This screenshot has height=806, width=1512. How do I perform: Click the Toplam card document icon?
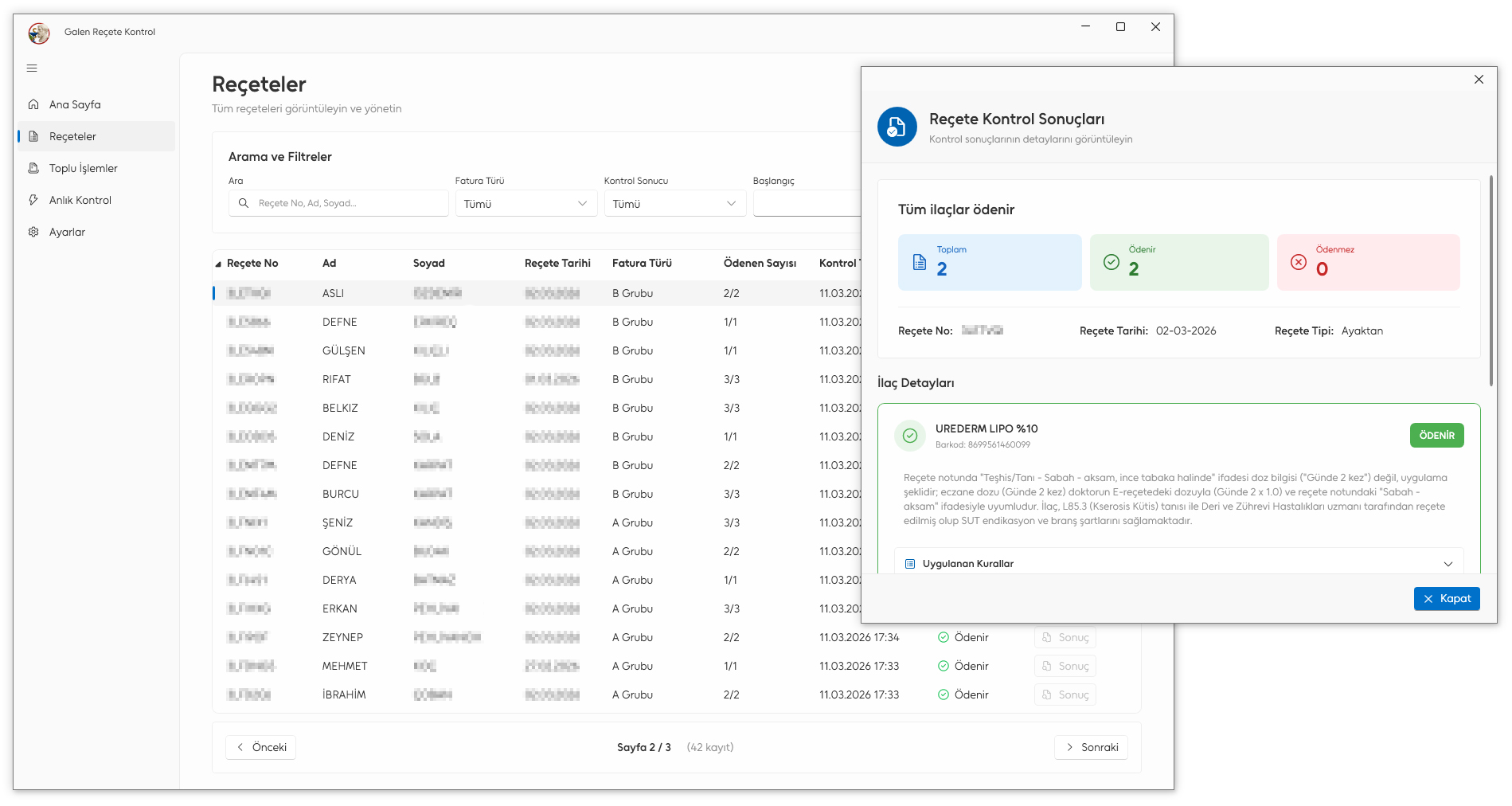(x=920, y=262)
